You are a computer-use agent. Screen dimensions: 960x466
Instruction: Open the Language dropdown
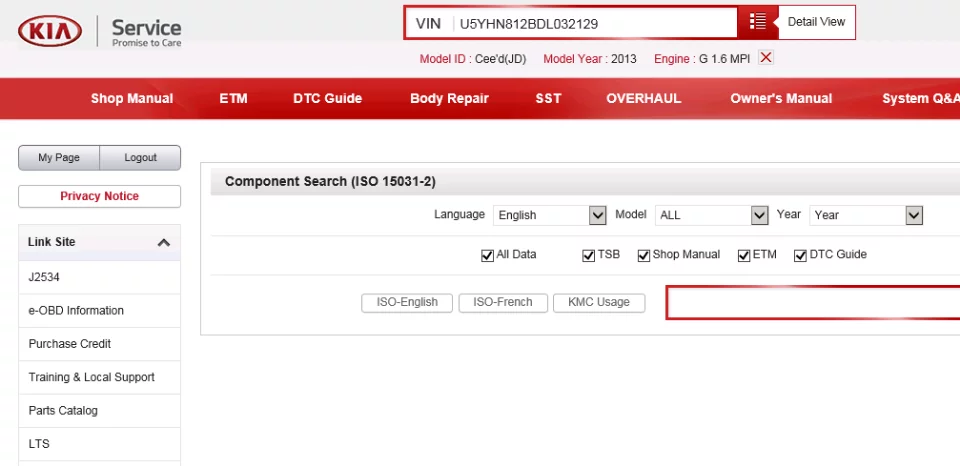(x=549, y=215)
